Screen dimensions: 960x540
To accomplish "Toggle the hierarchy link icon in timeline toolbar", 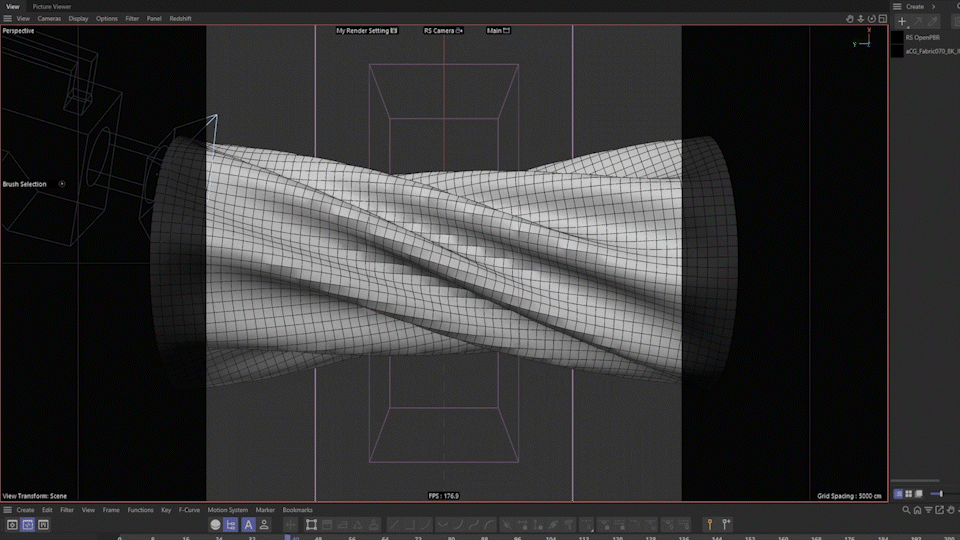I will coord(231,525).
